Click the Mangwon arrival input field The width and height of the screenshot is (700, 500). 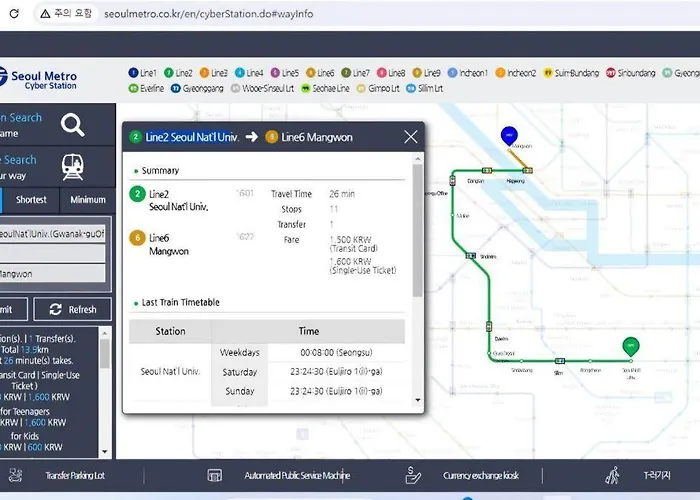[x=53, y=274]
